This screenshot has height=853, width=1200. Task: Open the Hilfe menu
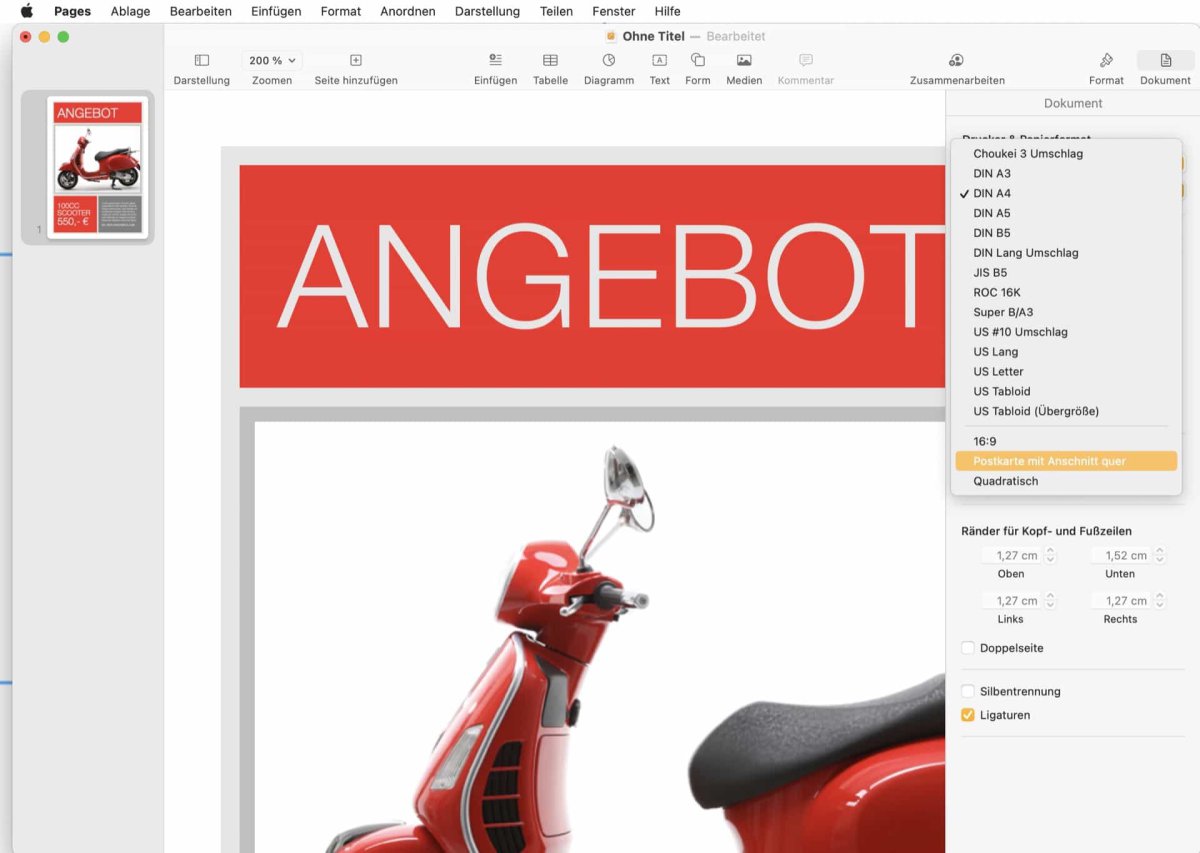[x=667, y=11]
